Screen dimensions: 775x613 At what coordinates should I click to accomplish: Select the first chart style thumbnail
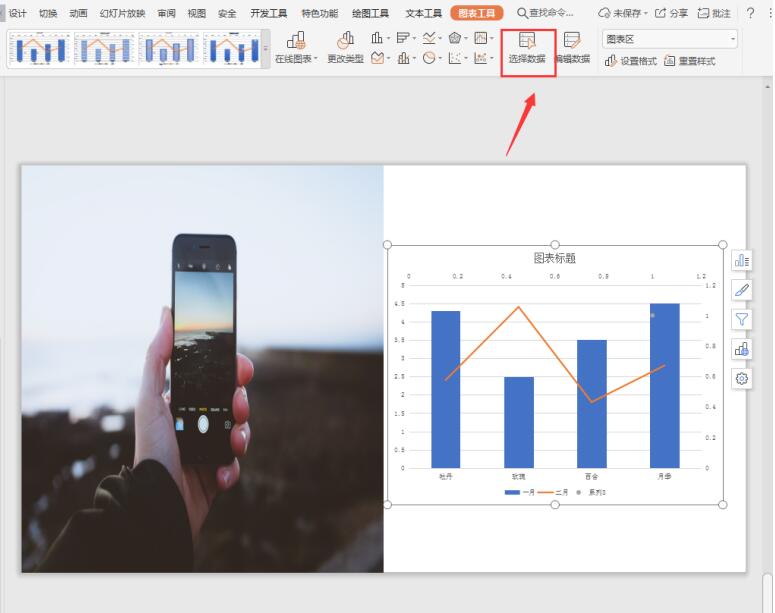[40, 48]
